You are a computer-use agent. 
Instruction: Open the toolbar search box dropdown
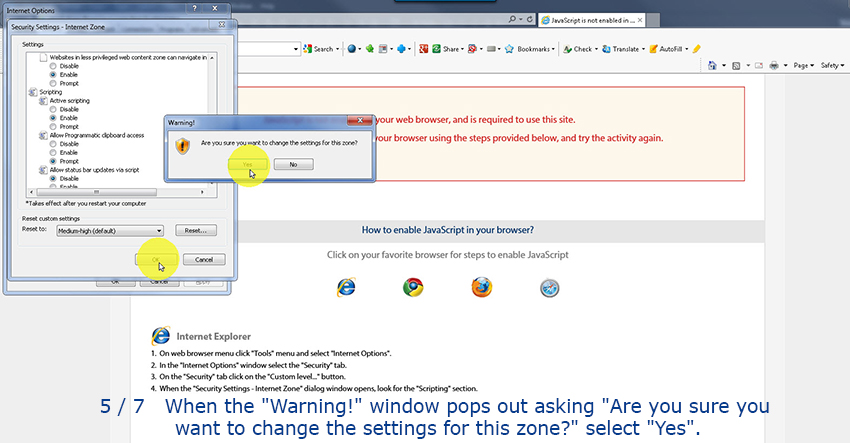click(296, 49)
